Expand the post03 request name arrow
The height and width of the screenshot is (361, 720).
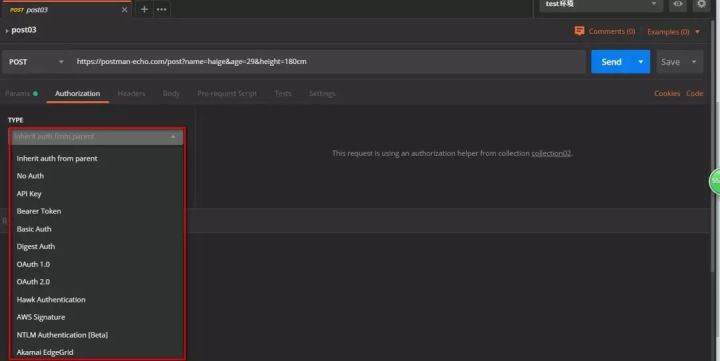click(6, 31)
